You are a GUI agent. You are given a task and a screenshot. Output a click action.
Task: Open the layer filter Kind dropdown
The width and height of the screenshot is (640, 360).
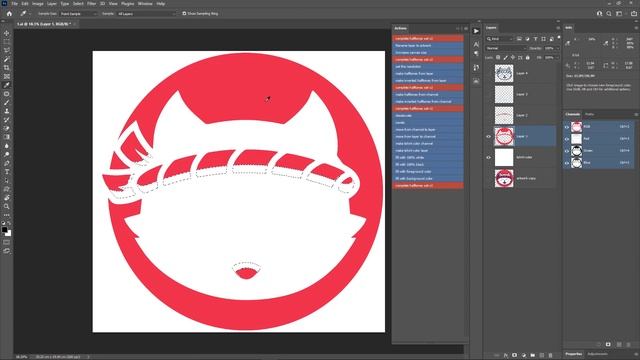tap(500, 39)
